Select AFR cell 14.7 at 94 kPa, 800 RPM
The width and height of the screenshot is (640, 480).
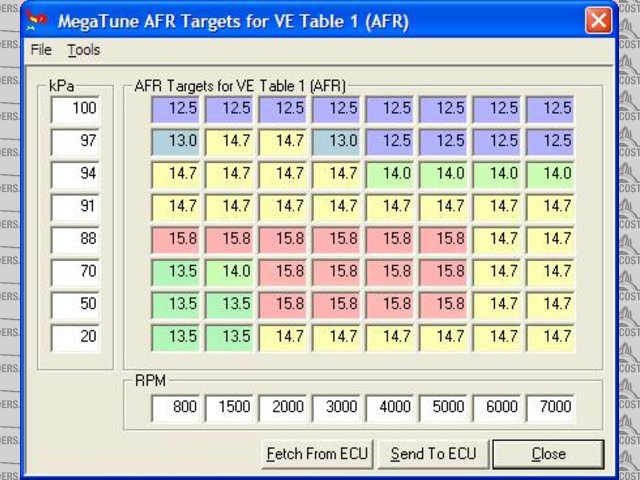pos(176,174)
